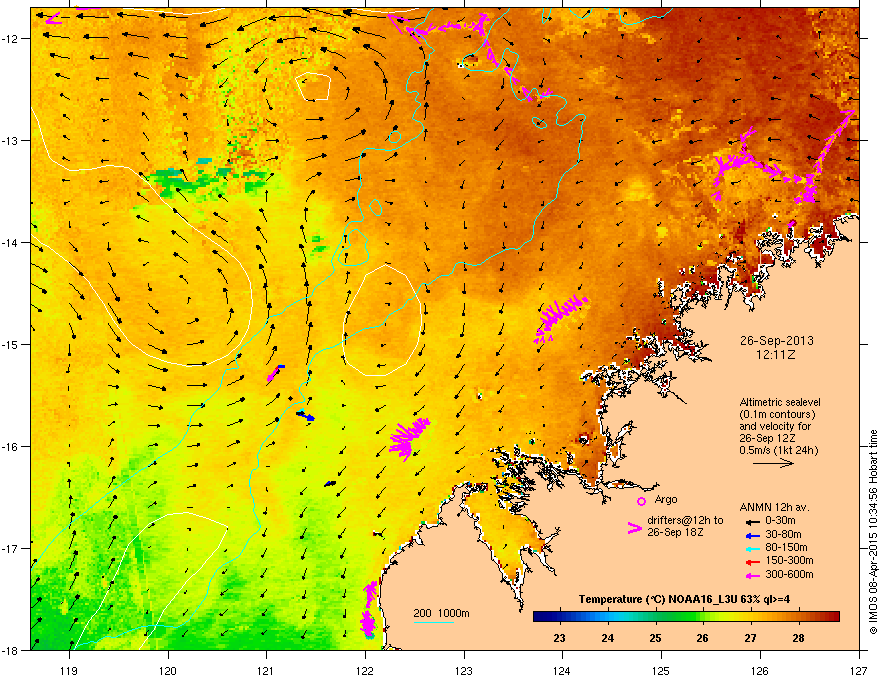Click the longitude axis label 127

859,670
